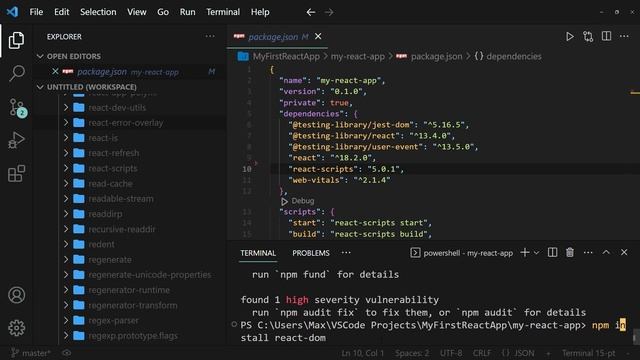Open the Help menu

coord(260,12)
